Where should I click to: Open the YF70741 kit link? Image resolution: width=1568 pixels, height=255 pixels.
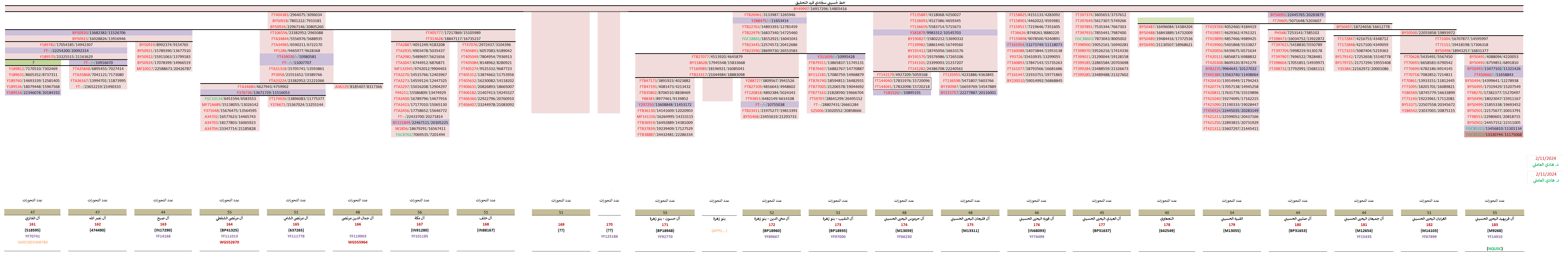32,236
